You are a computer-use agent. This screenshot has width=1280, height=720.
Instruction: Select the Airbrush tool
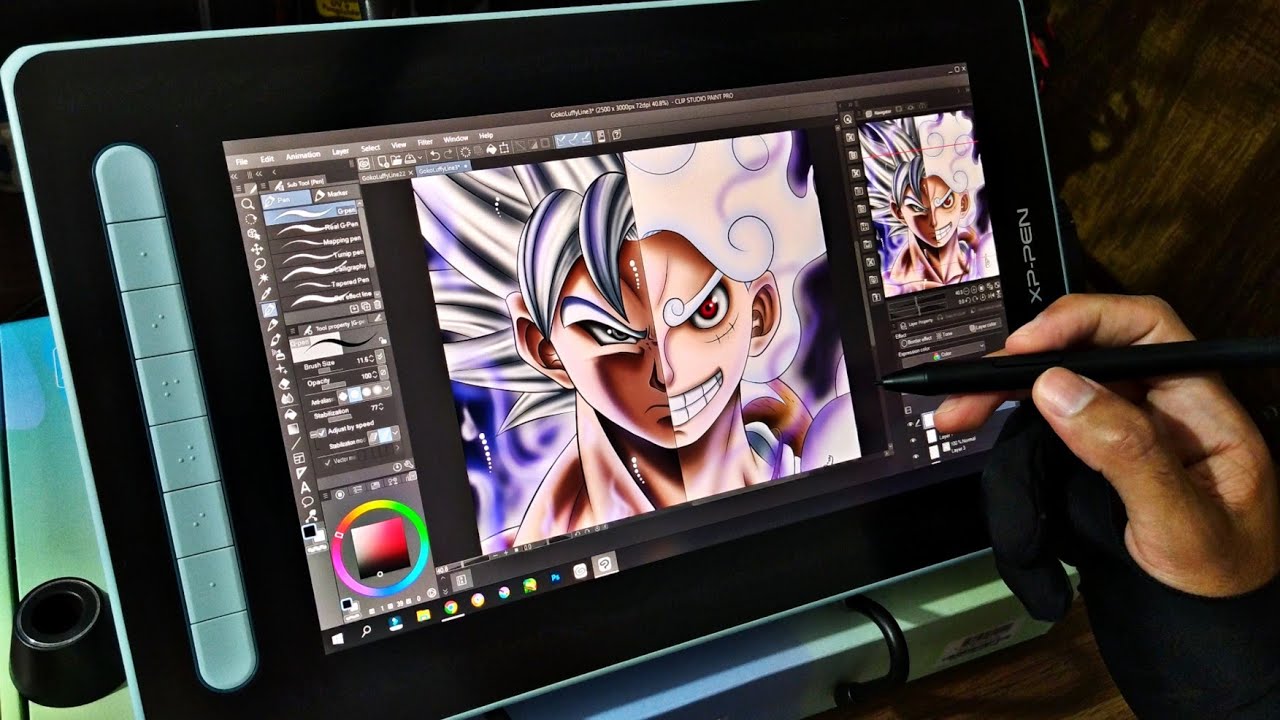click(x=279, y=355)
